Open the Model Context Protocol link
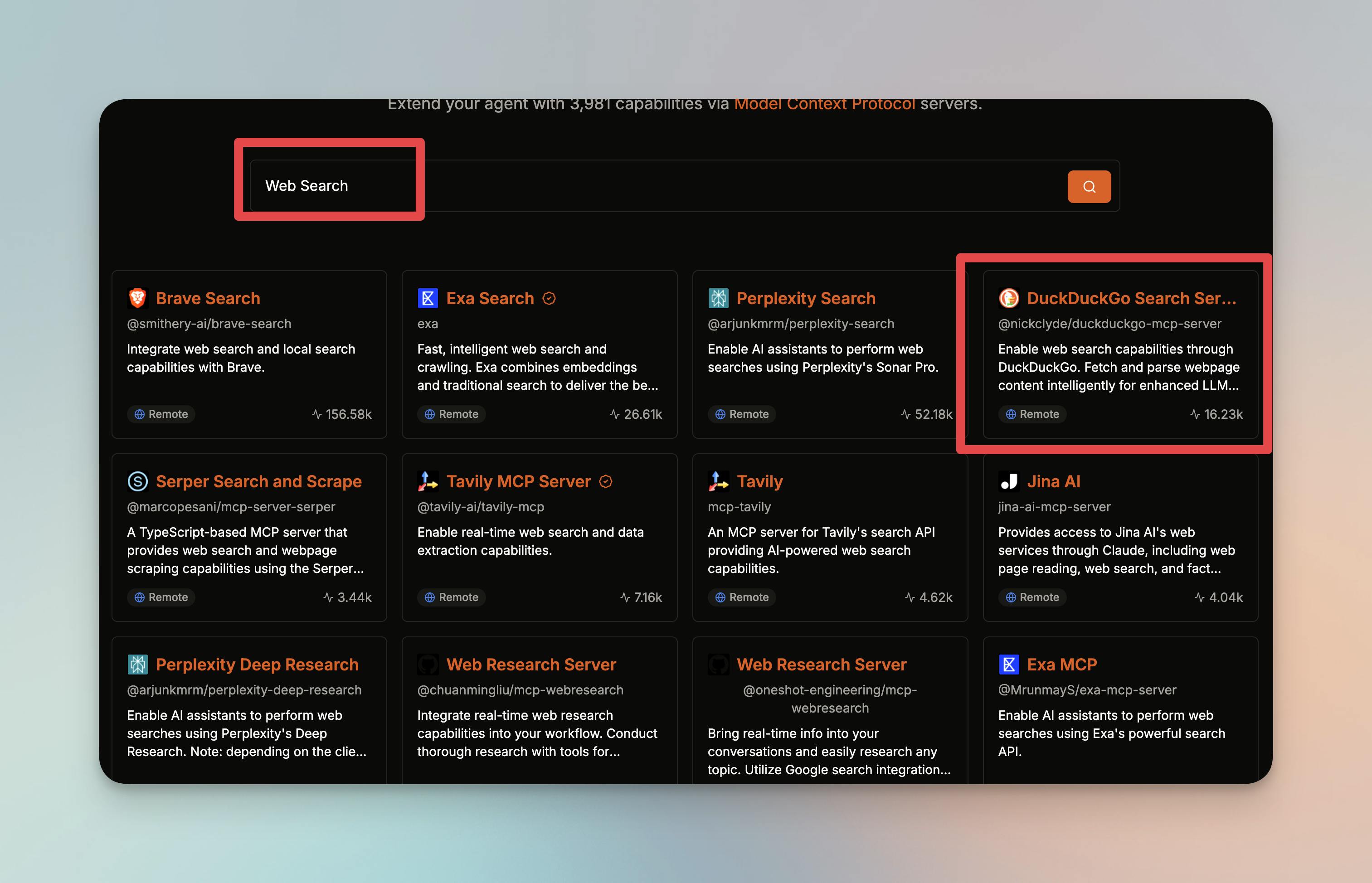The height and width of the screenshot is (883, 1372). tap(824, 104)
